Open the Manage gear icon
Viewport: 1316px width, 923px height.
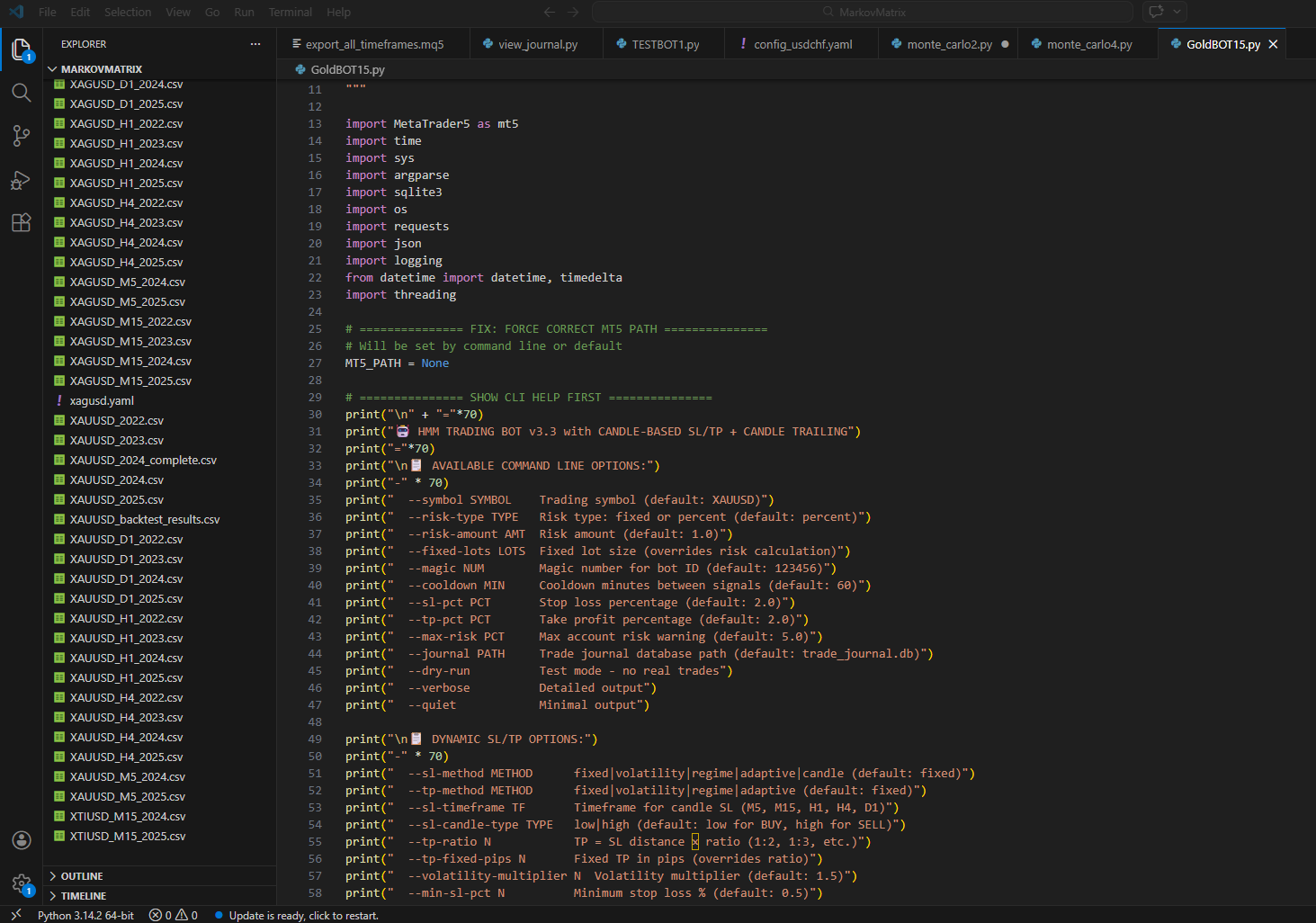(21, 883)
